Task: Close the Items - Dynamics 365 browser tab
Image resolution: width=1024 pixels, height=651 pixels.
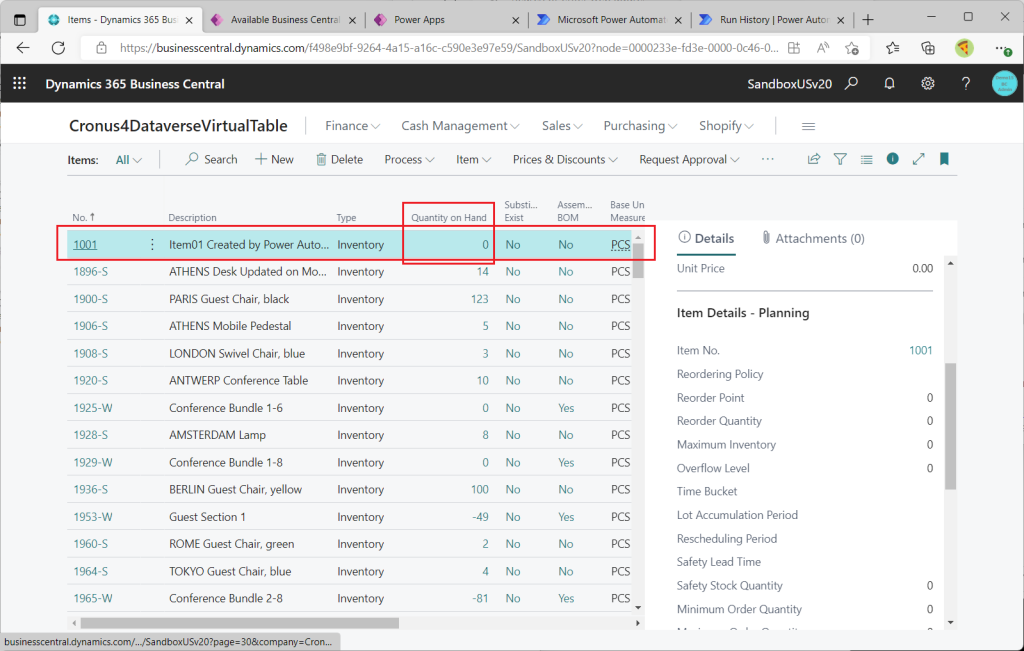Action: point(189,20)
